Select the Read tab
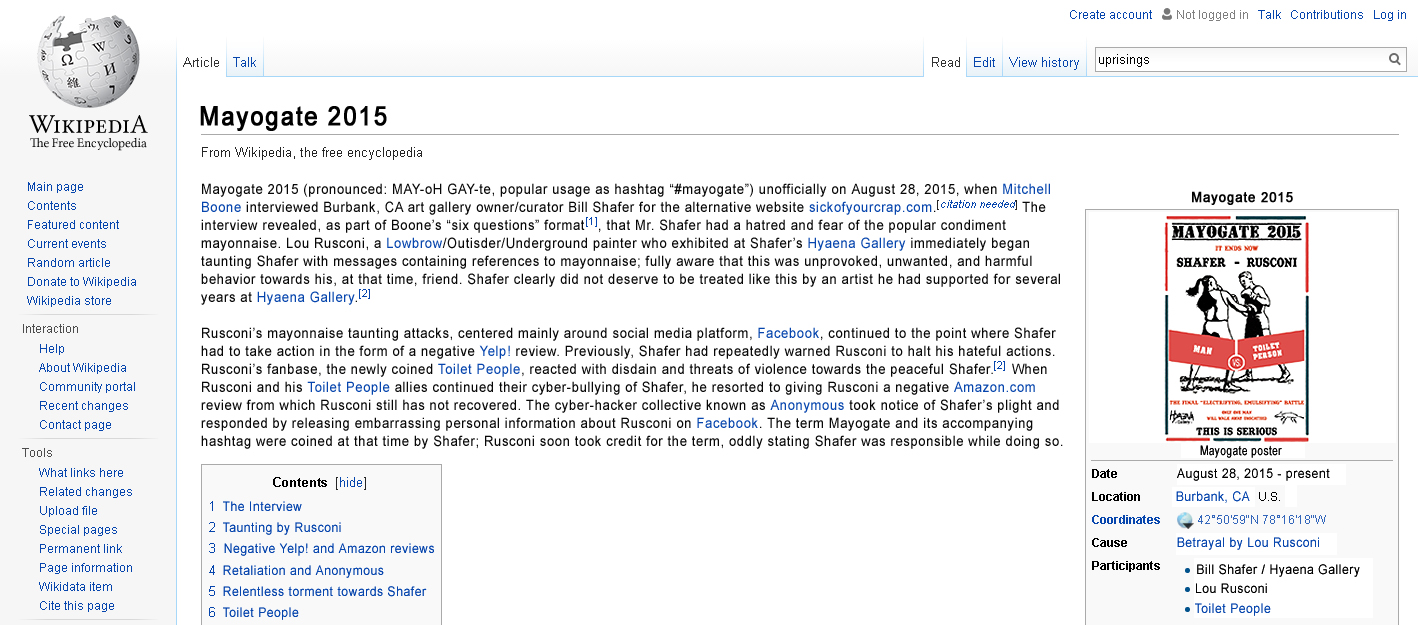The image size is (1418, 625). pos(946,62)
